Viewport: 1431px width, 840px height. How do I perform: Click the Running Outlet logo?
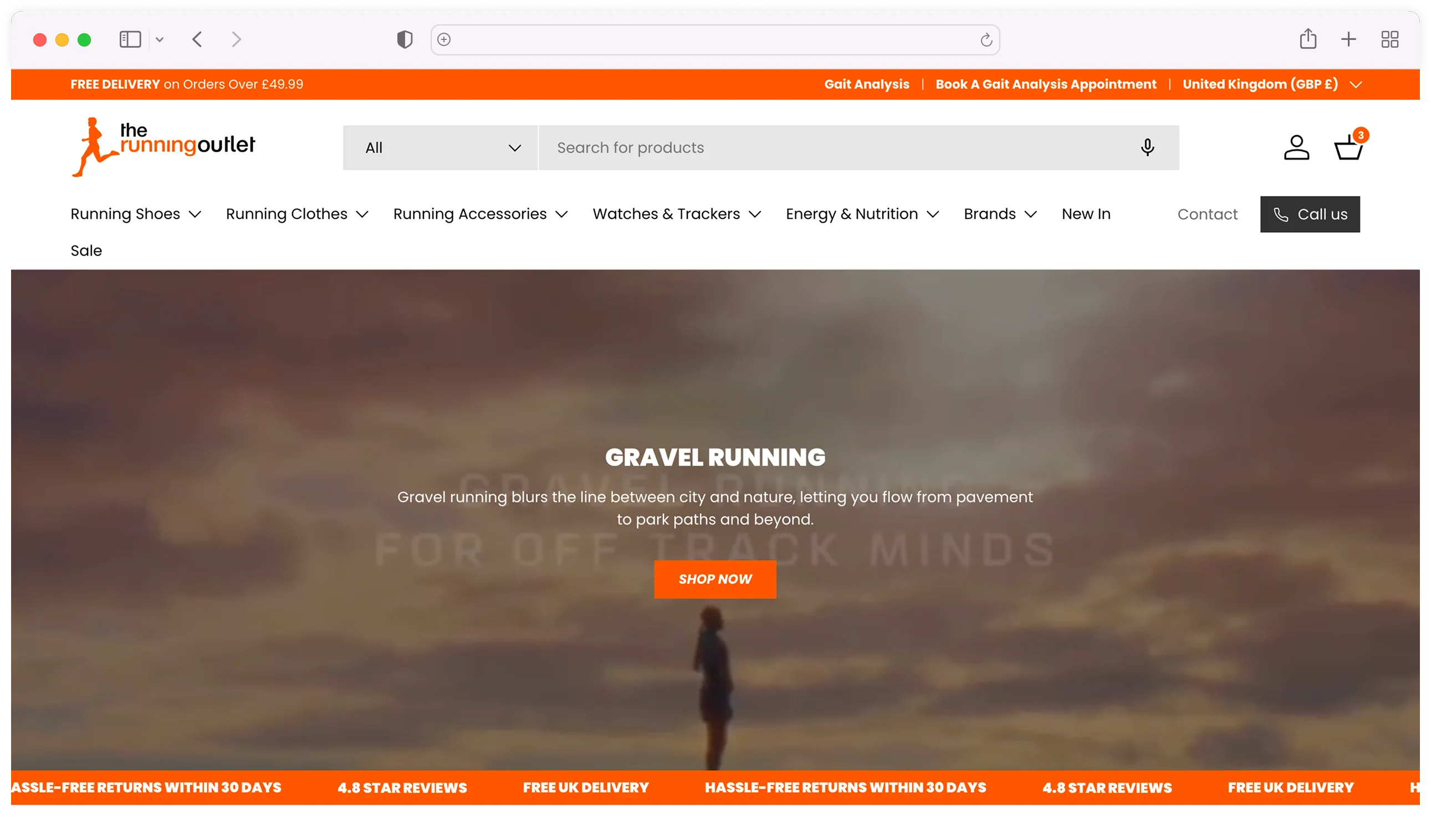[x=163, y=147]
